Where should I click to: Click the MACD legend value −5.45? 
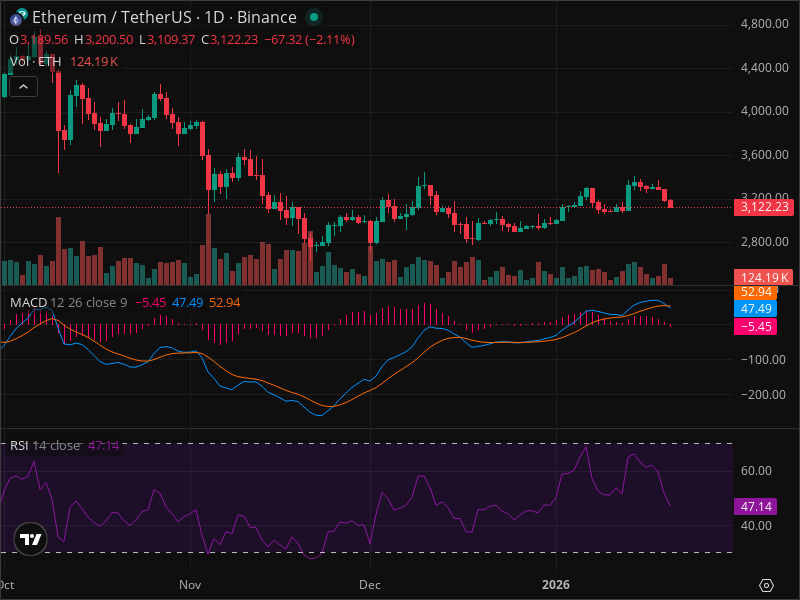coord(151,303)
